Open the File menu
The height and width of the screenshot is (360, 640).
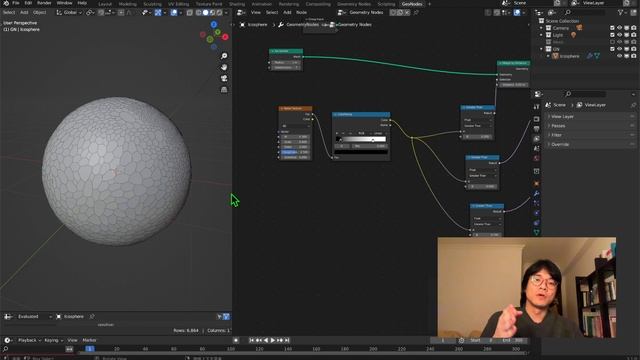[16, 3]
